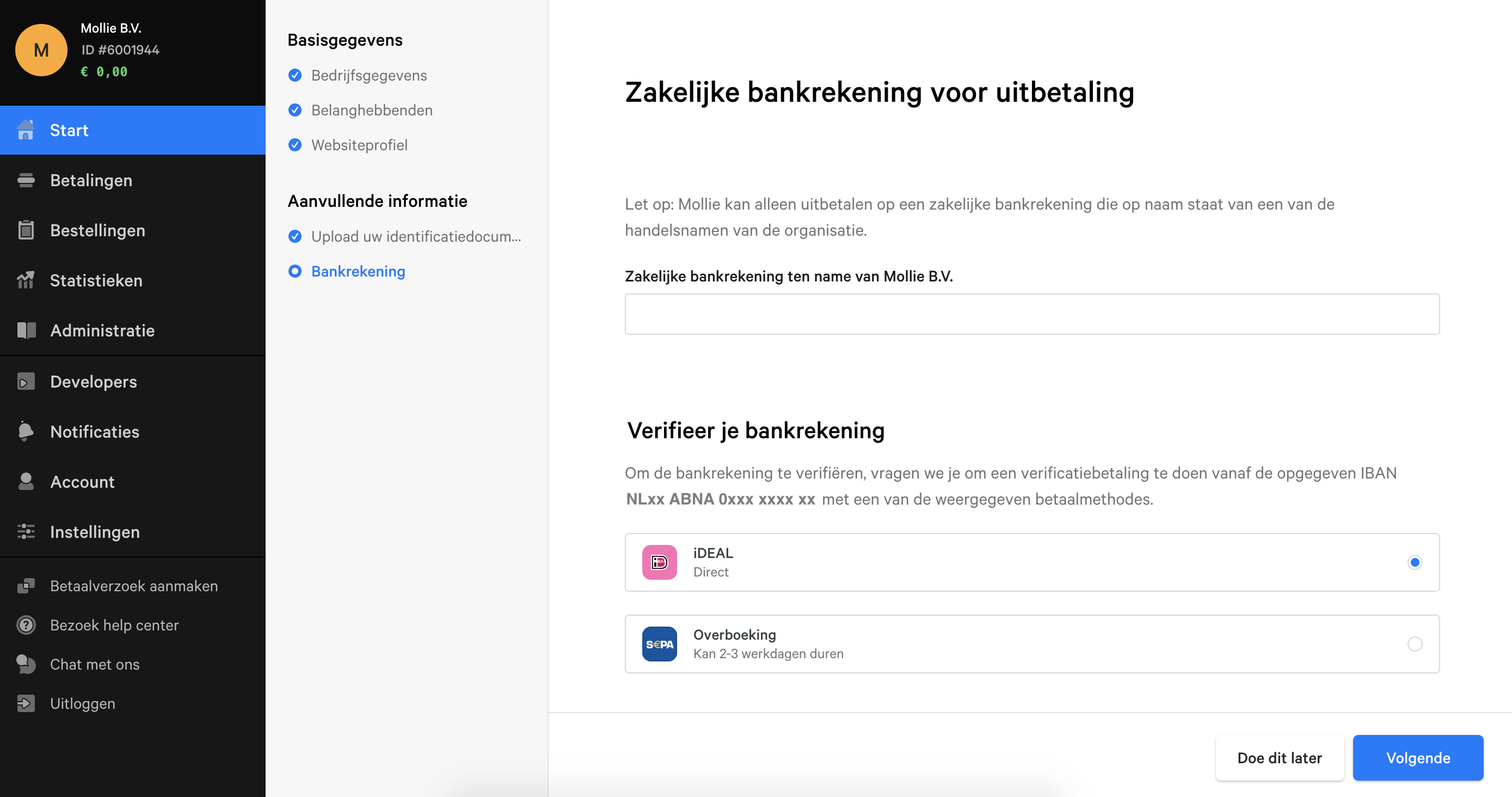
Task: Click the zakelijke bankrekening input field
Action: (1032, 314)
